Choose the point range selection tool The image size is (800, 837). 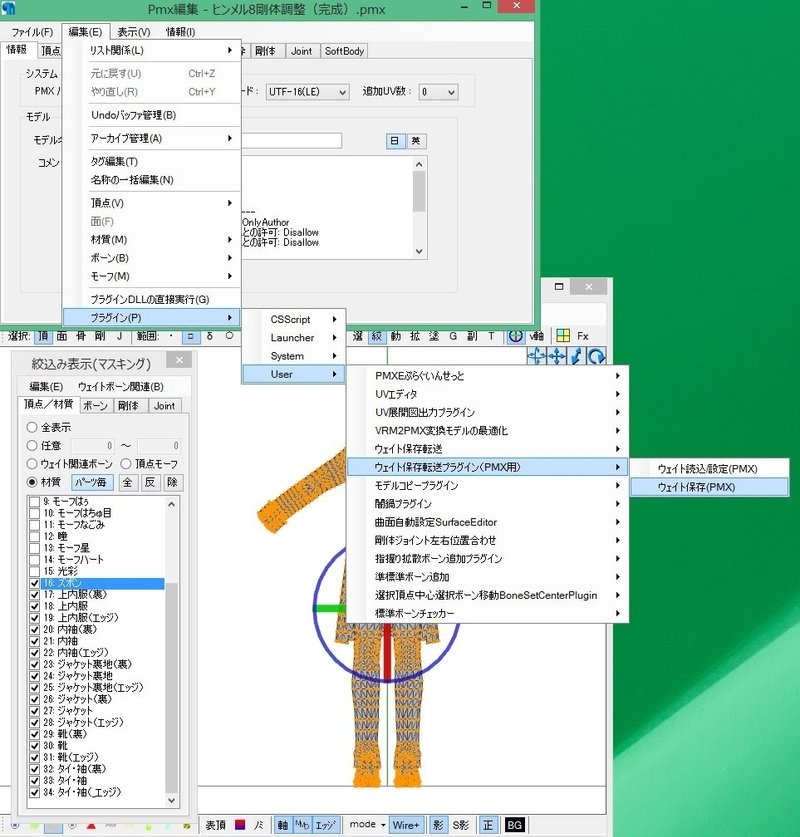click(x=171, y=336)
